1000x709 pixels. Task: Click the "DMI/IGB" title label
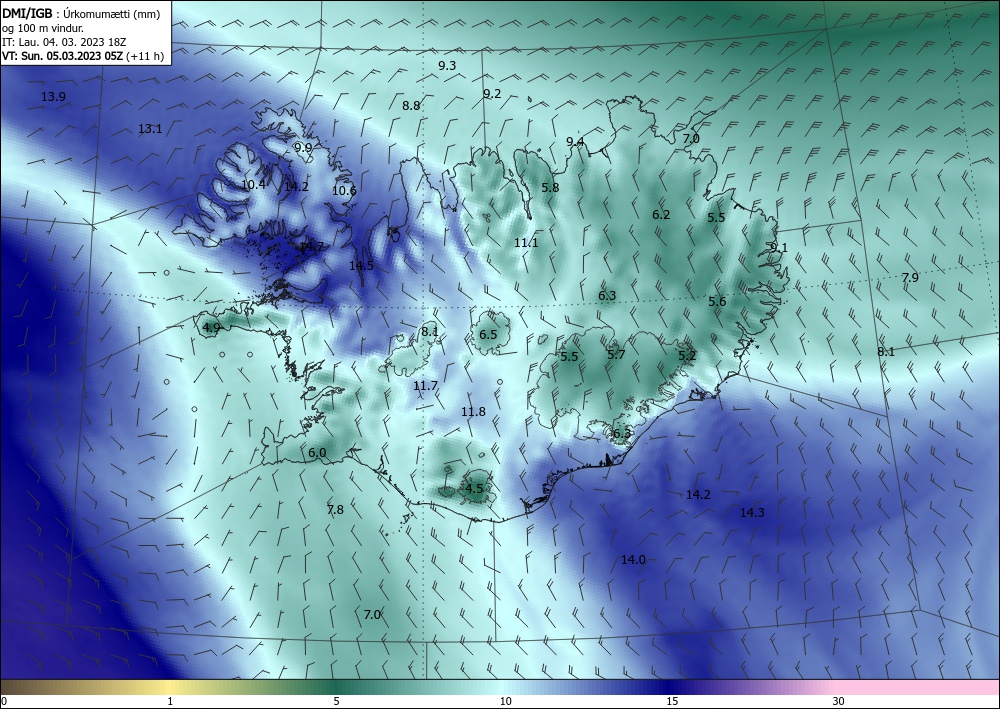tap(25, 13)
